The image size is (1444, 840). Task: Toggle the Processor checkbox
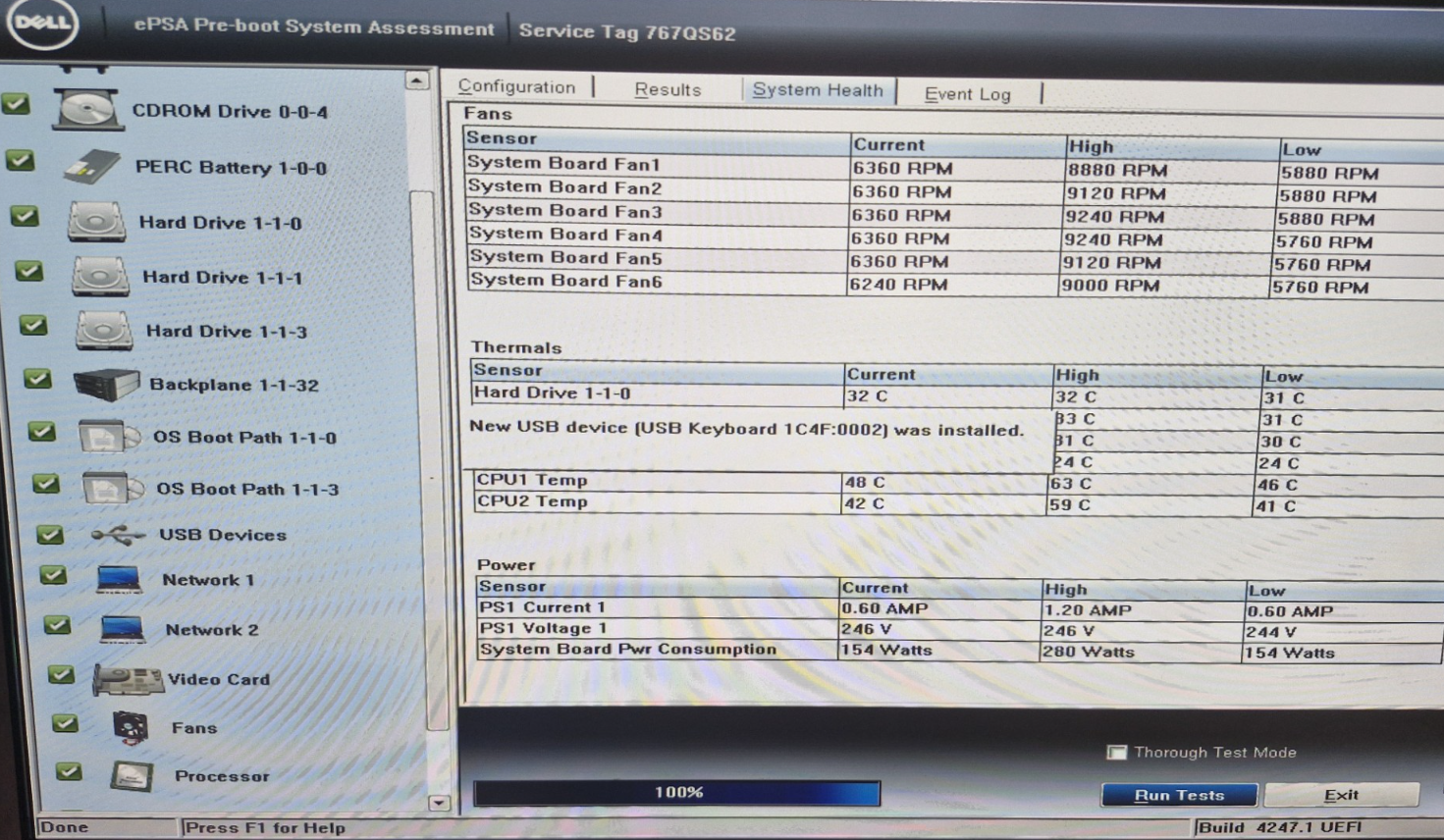69,771
